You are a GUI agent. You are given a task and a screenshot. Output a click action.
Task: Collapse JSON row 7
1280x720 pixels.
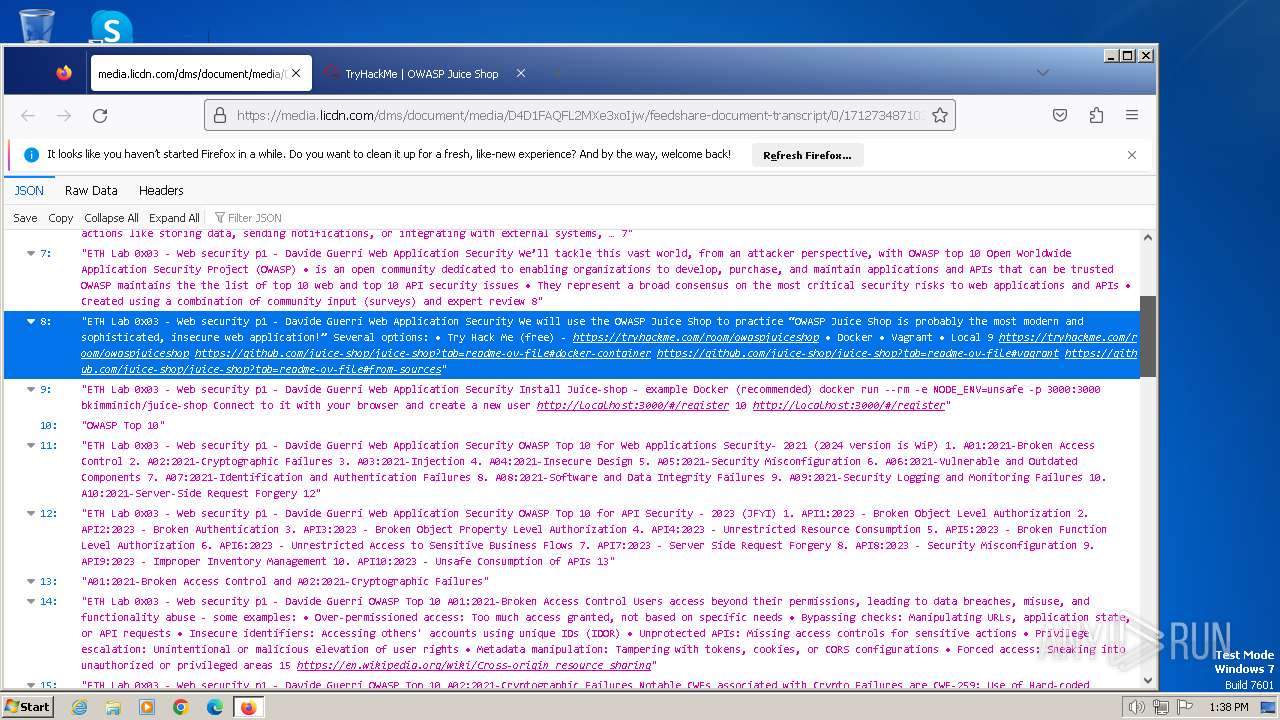coord(31,254)
